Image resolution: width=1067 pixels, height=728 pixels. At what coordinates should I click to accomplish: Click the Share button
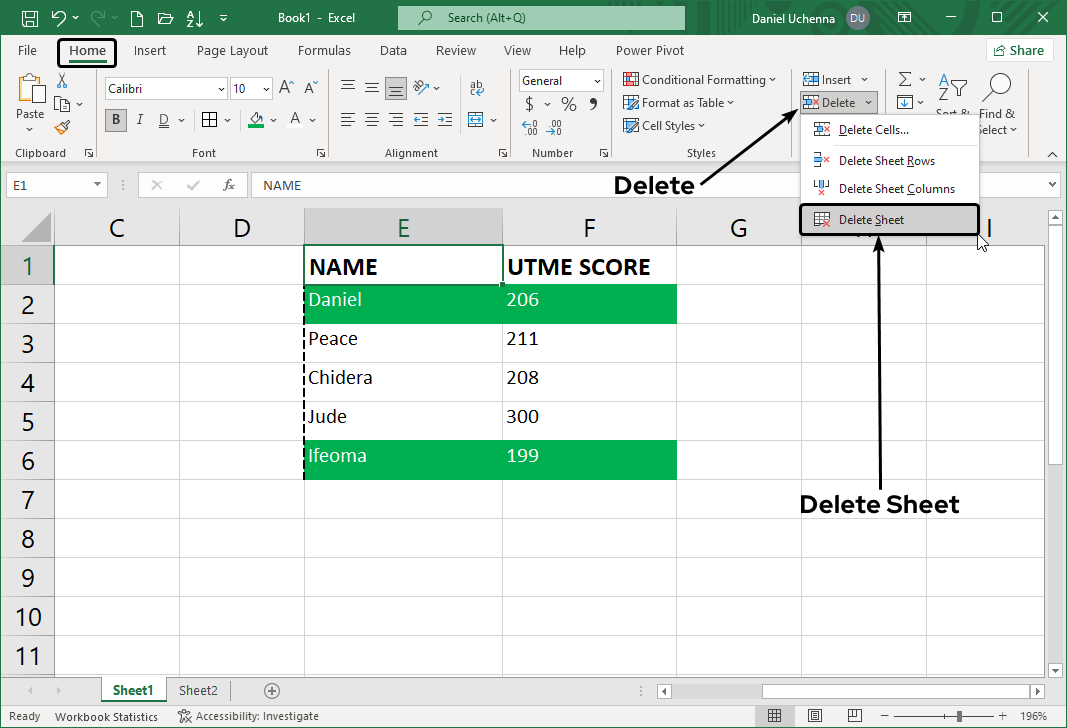pos(1019,49)
